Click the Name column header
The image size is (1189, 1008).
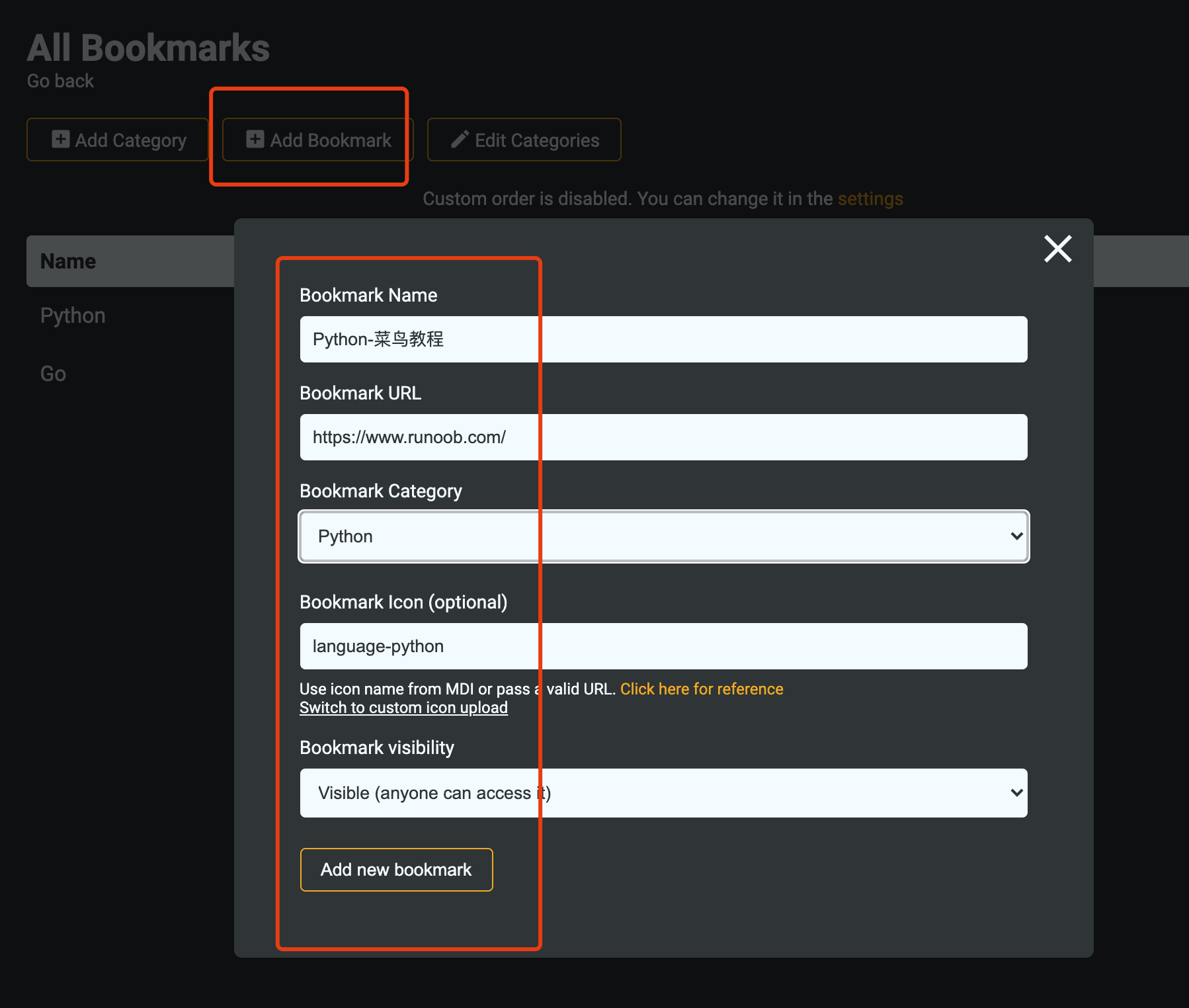coord(68,261)
